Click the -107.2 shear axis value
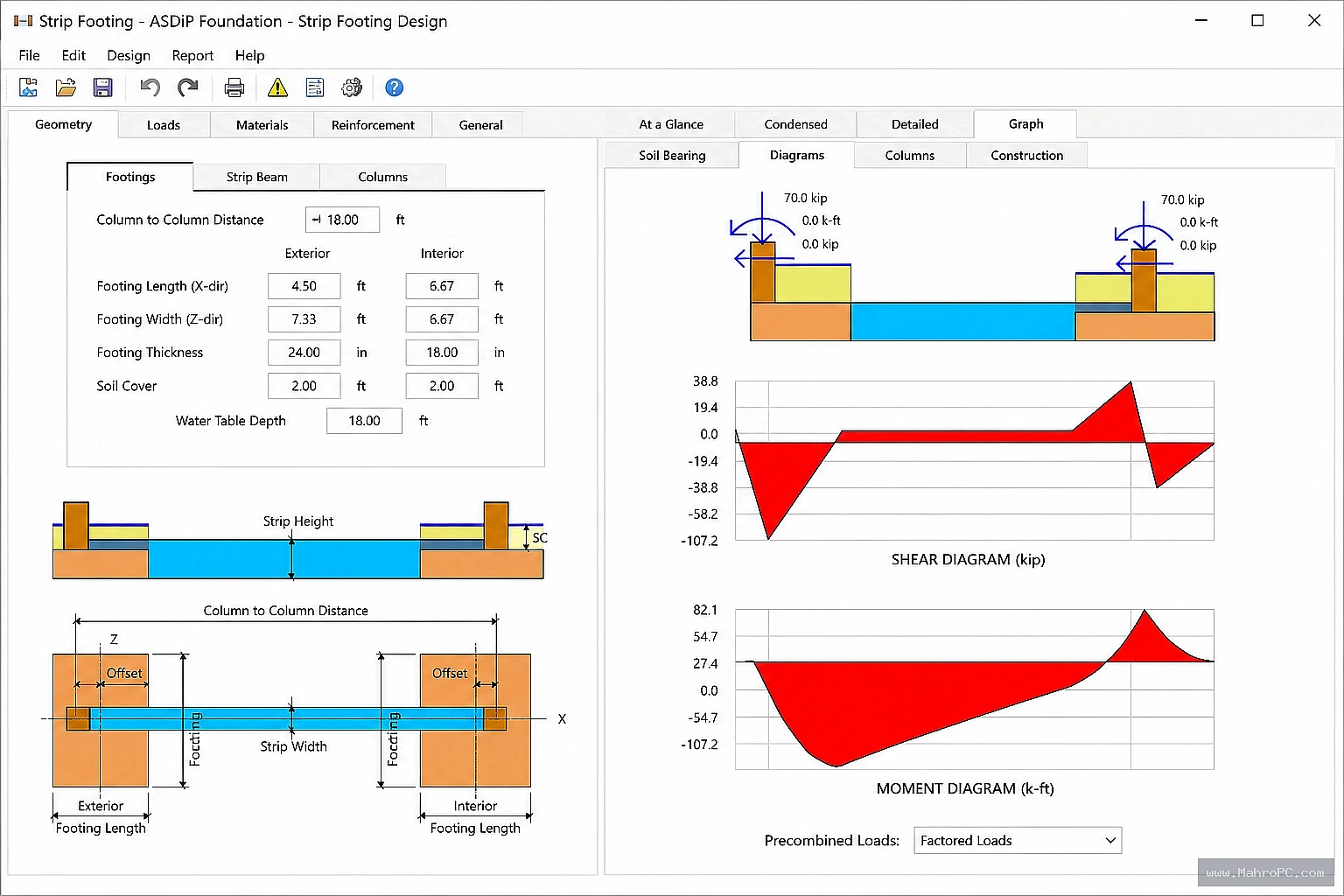The width and height of the screenshot is (1344, 896). coord(699,541)
